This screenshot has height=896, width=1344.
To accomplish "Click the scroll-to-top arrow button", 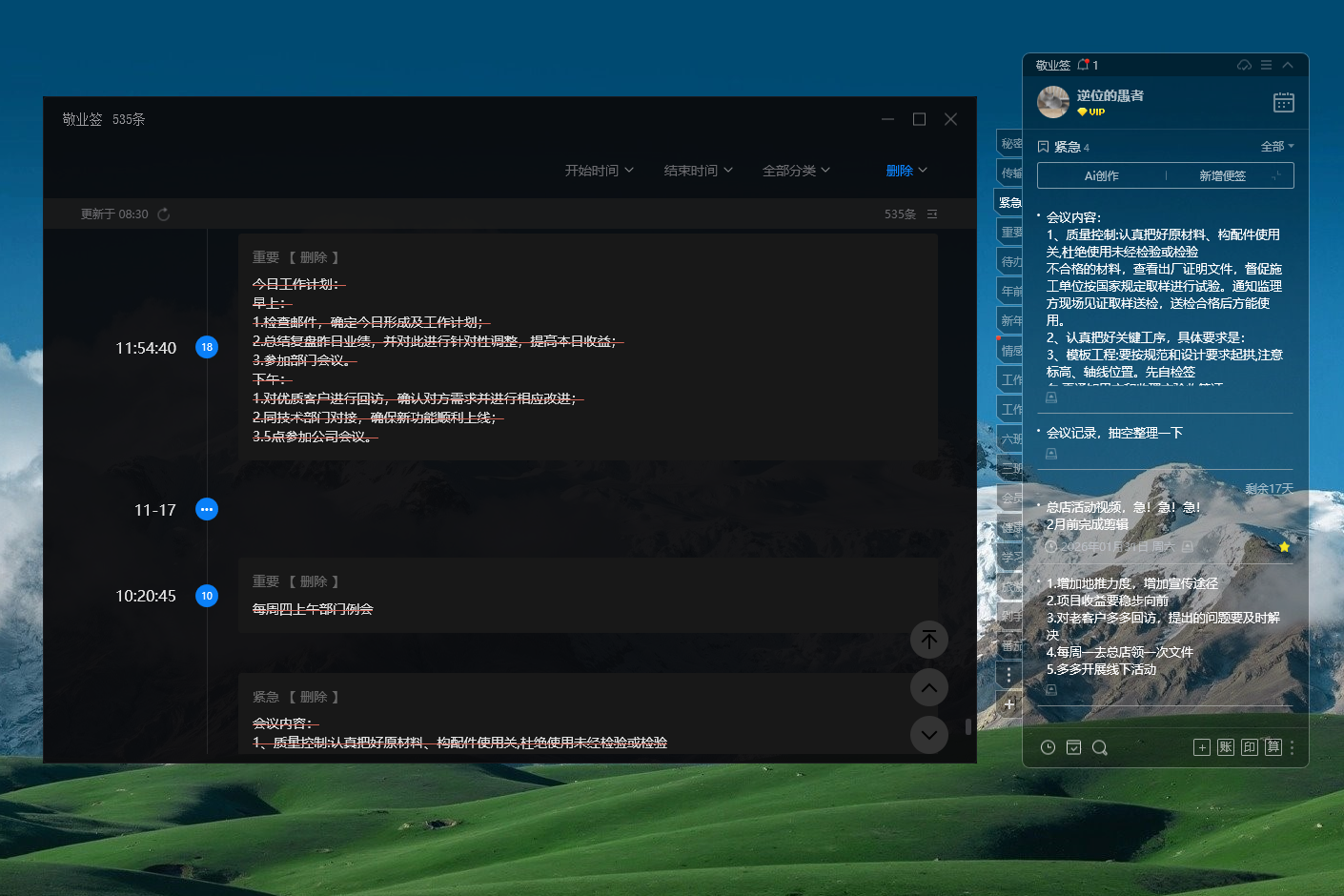I will coord(928,640).
